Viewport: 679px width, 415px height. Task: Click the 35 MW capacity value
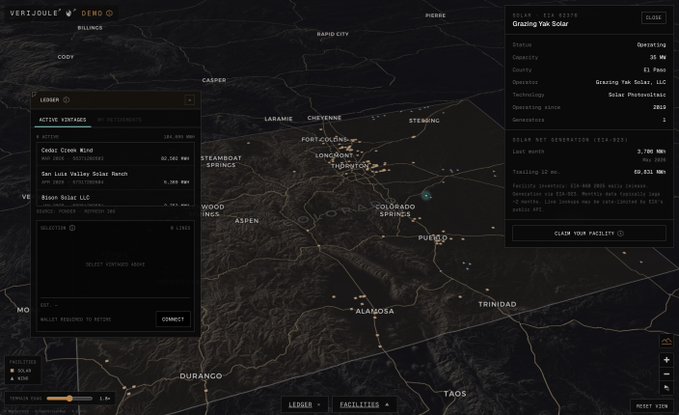click(657, 57)
